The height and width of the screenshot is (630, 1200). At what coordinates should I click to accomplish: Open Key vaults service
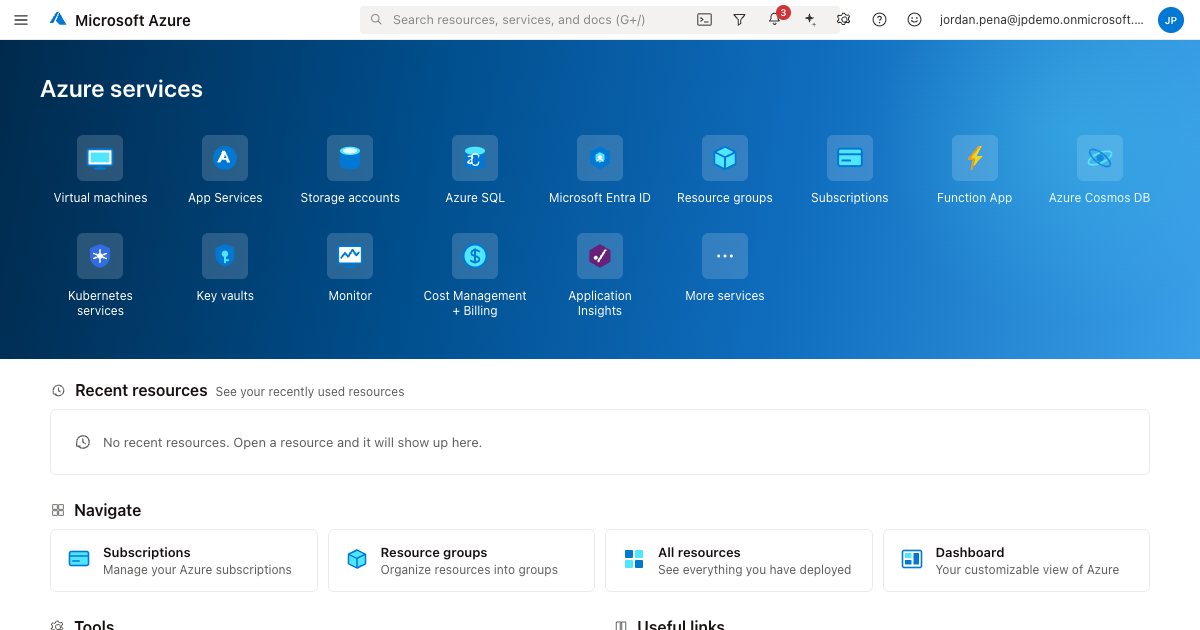tap(225, 268)
